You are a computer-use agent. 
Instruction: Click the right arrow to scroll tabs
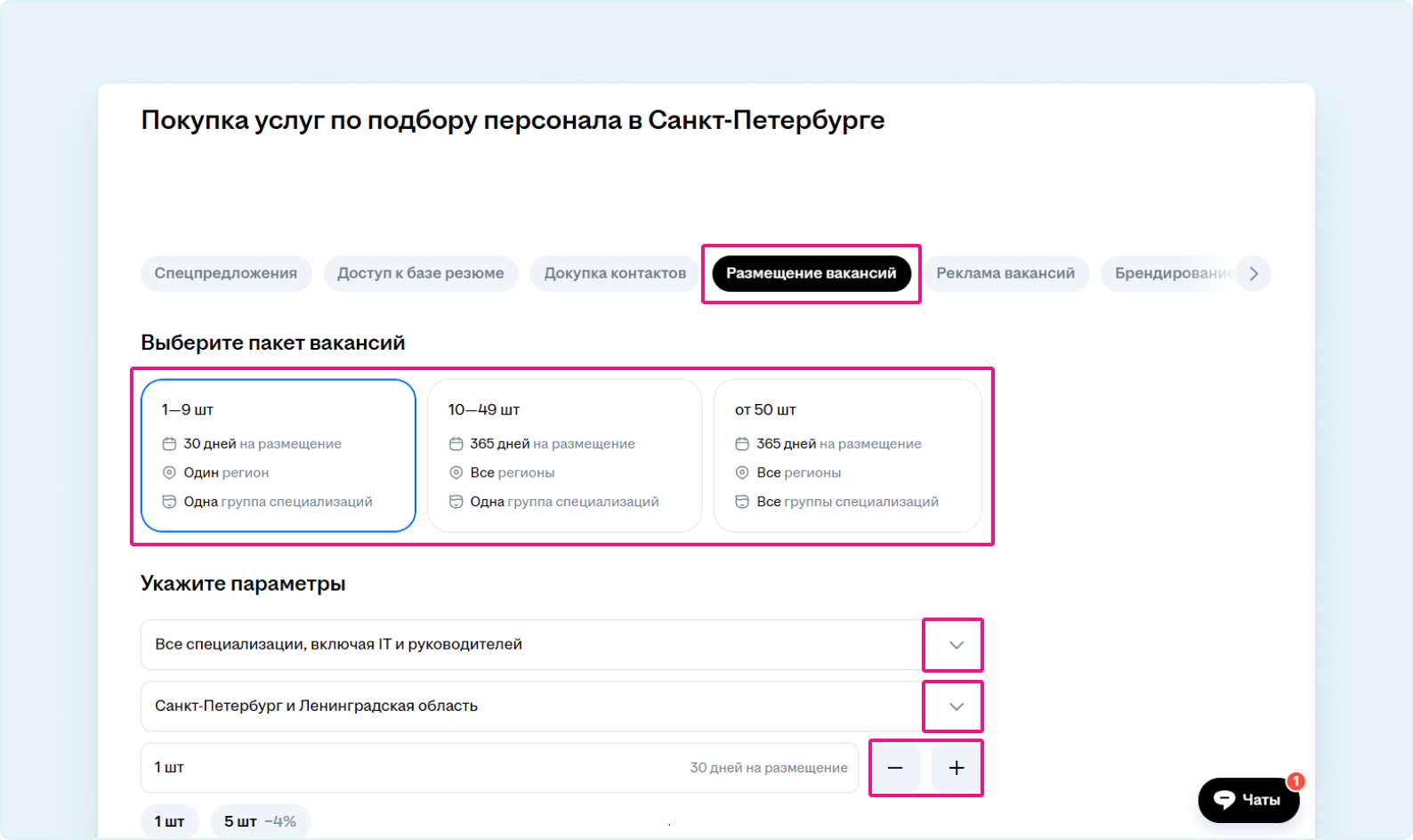(x=1254, y=273)
